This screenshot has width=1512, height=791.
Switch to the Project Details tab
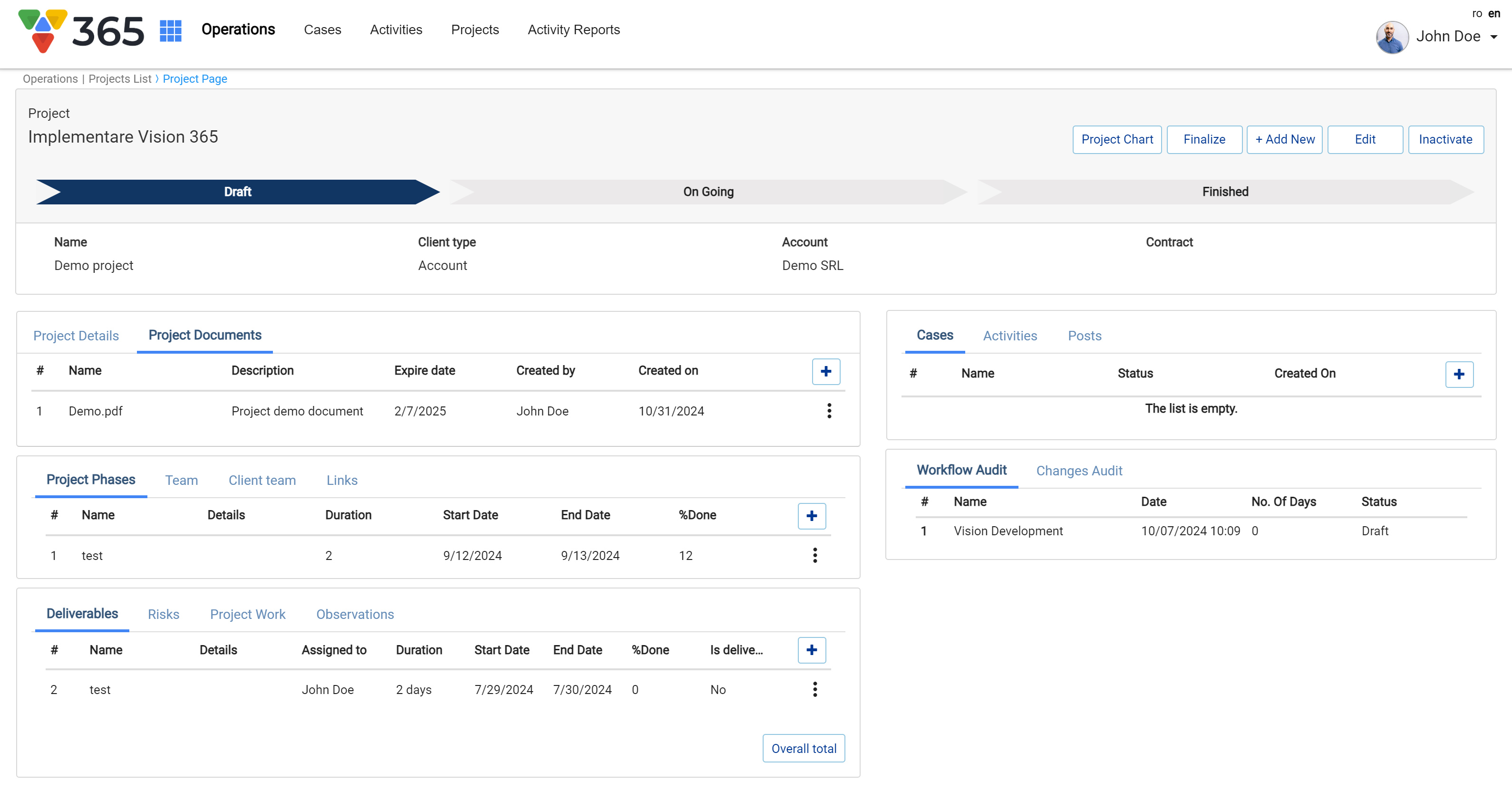76,336
